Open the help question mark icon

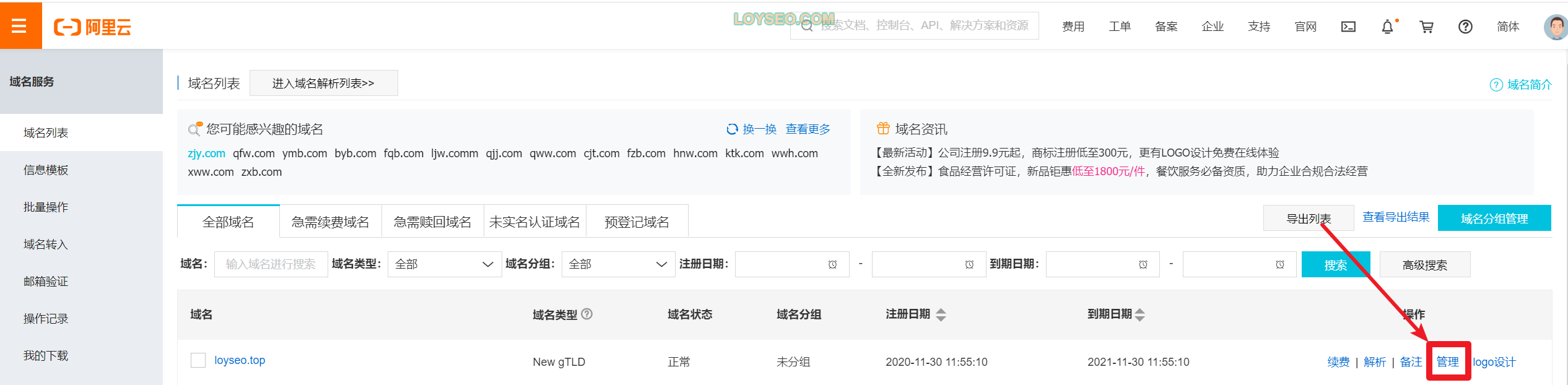1465,27
